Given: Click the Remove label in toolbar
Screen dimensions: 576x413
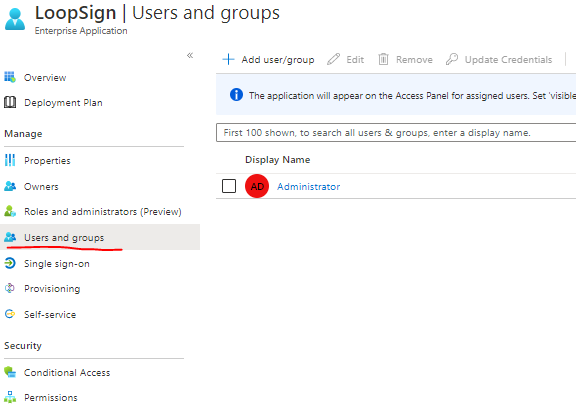Looking at the screenshot, I should click(414, 60).
